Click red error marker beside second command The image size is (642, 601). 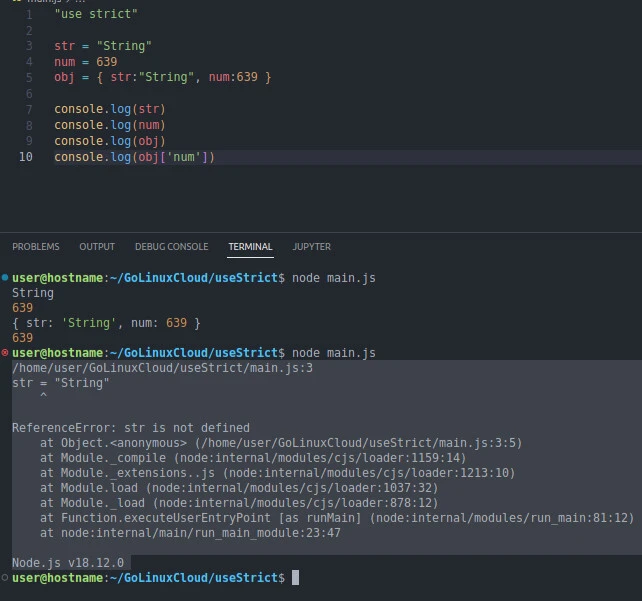tap(5, 353)
